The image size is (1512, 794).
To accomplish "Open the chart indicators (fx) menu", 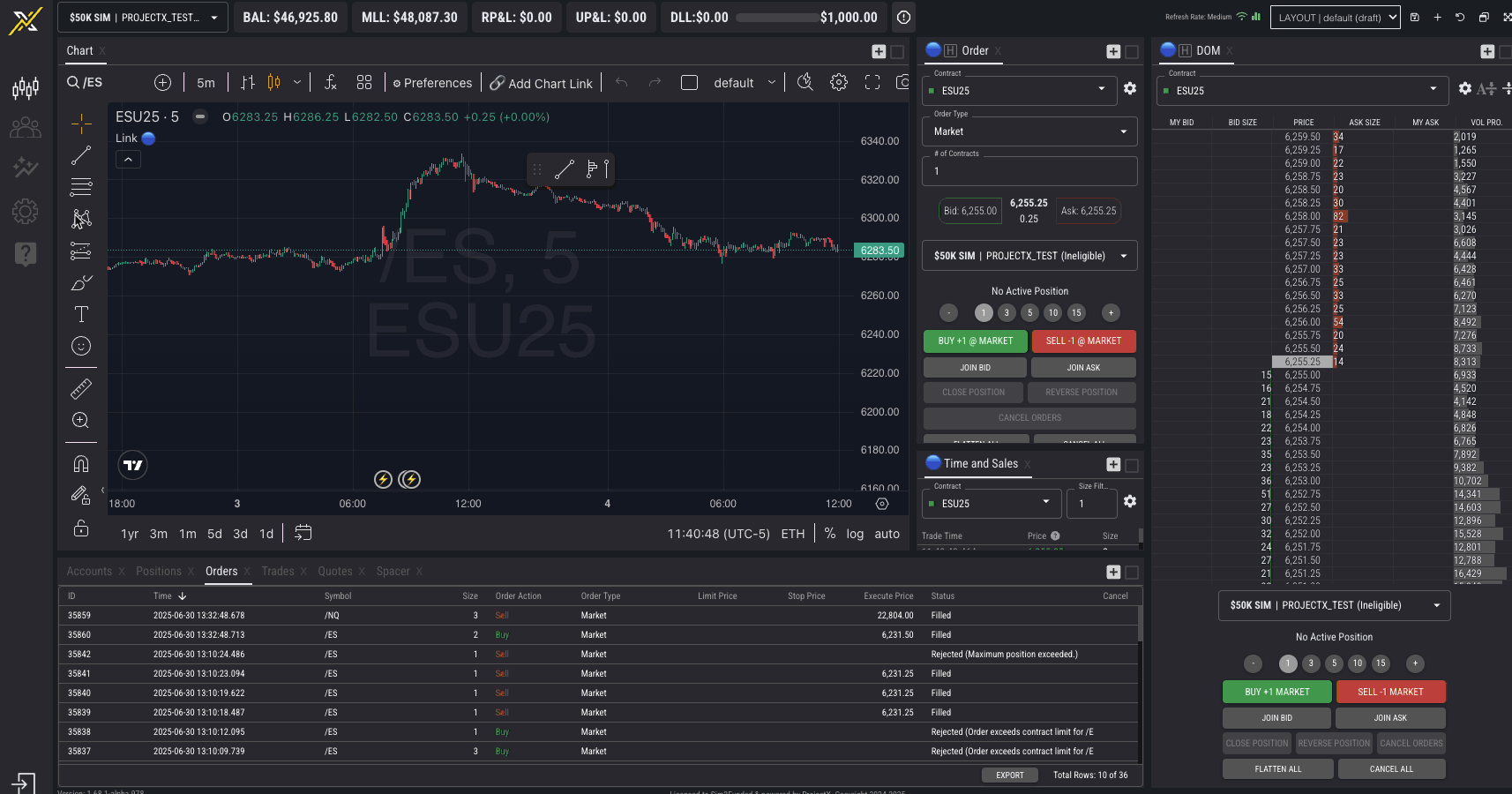I will coord(331,82).
